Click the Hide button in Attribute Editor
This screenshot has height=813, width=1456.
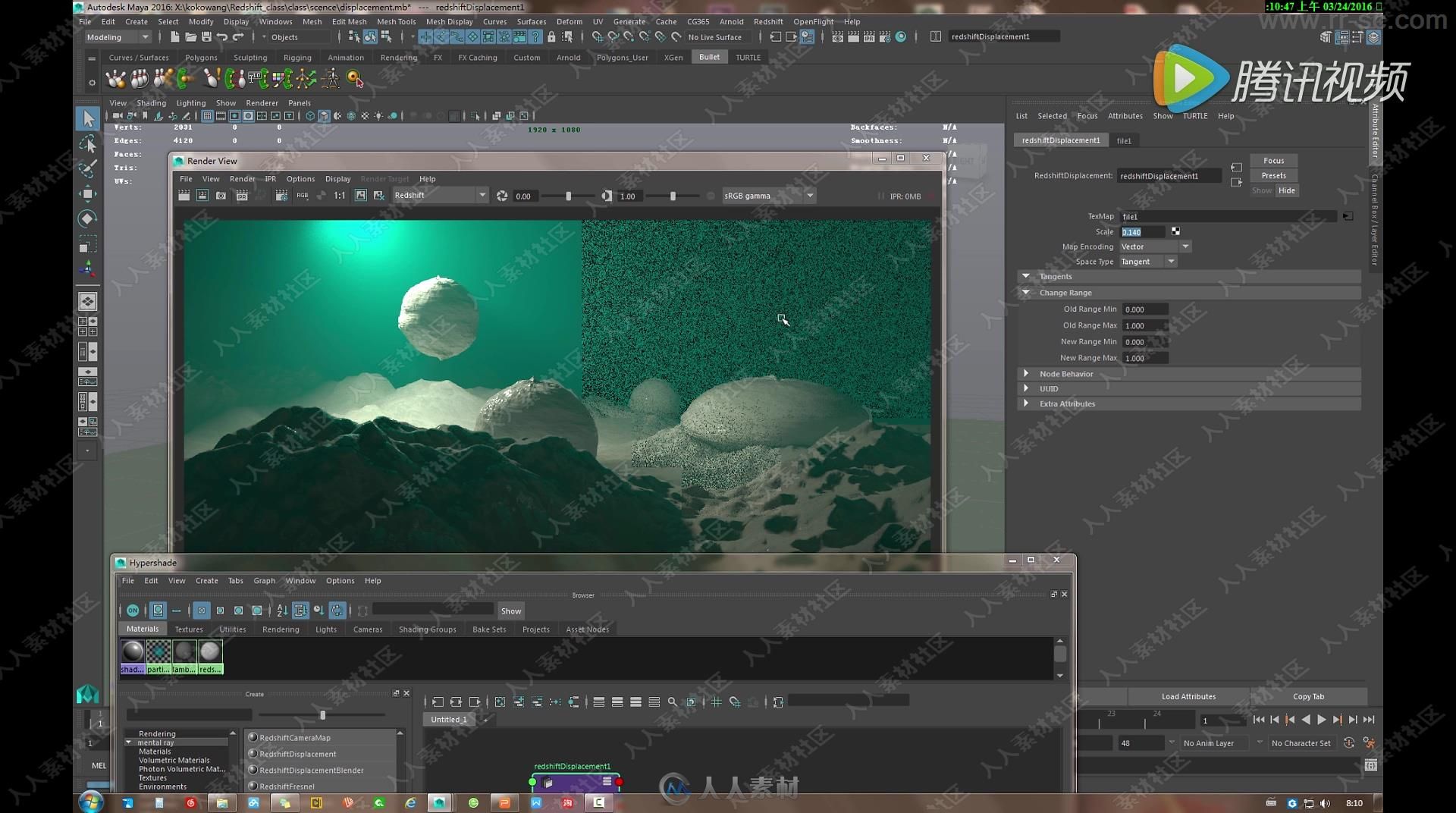click(1286, 191)
